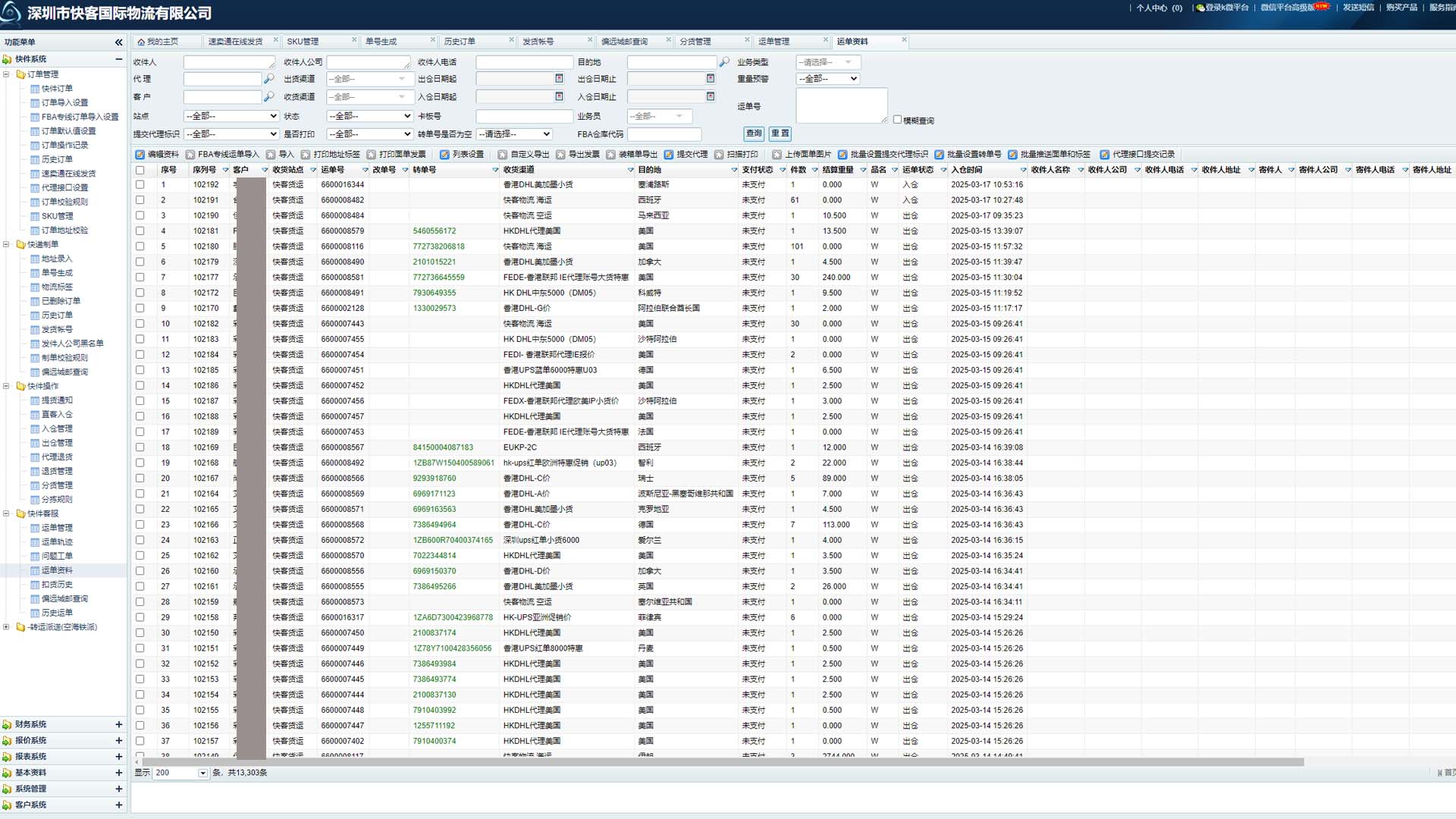The image size is (1456, 819).
Task: Click the 运单号 multi-line text box
Action: click(x=842, y=105)
